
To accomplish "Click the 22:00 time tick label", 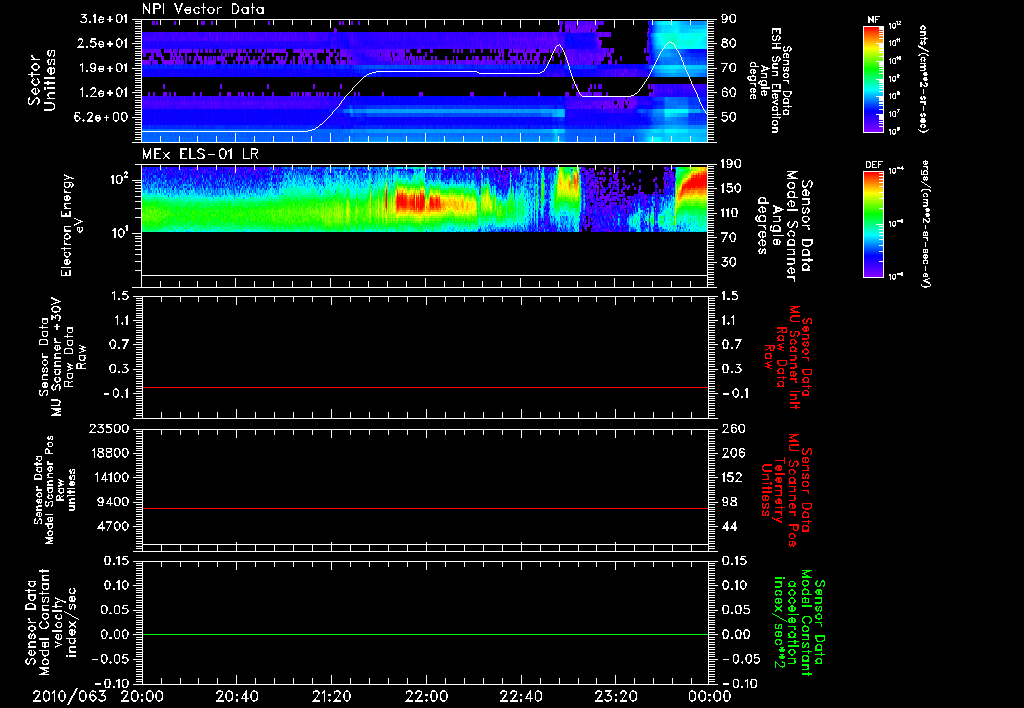I will click(x=425, y=696).
